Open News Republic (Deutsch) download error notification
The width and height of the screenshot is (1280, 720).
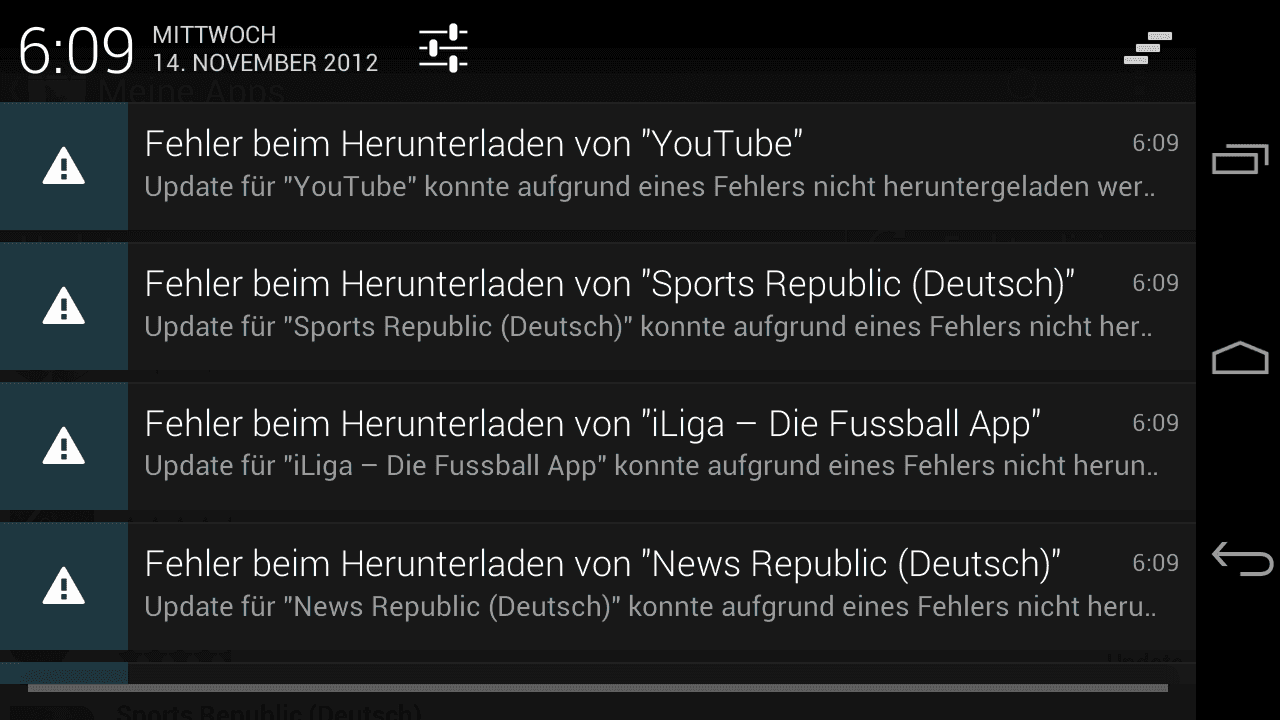(598, 586)
